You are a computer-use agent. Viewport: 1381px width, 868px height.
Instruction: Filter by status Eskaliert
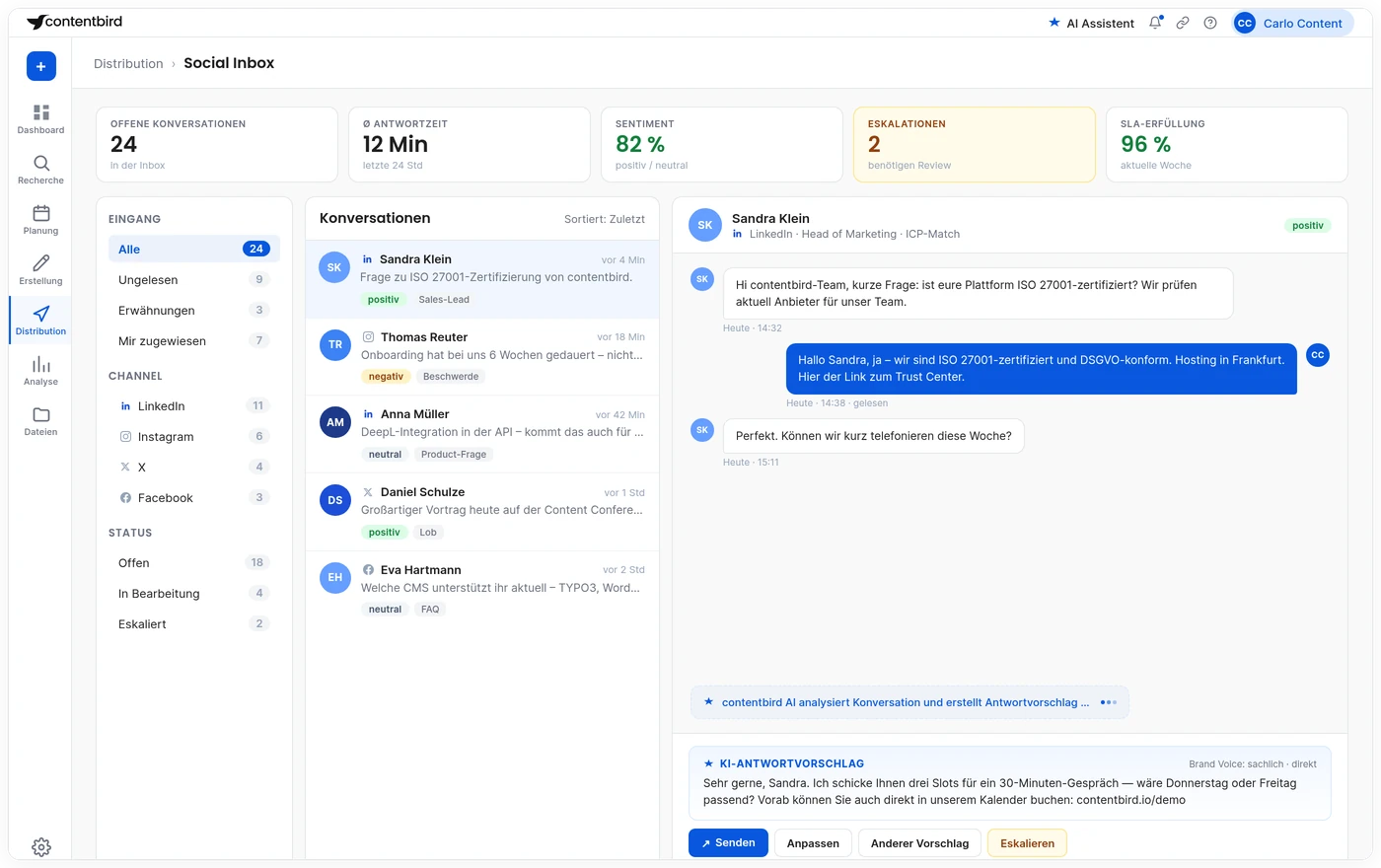click(x=193, y=623)
